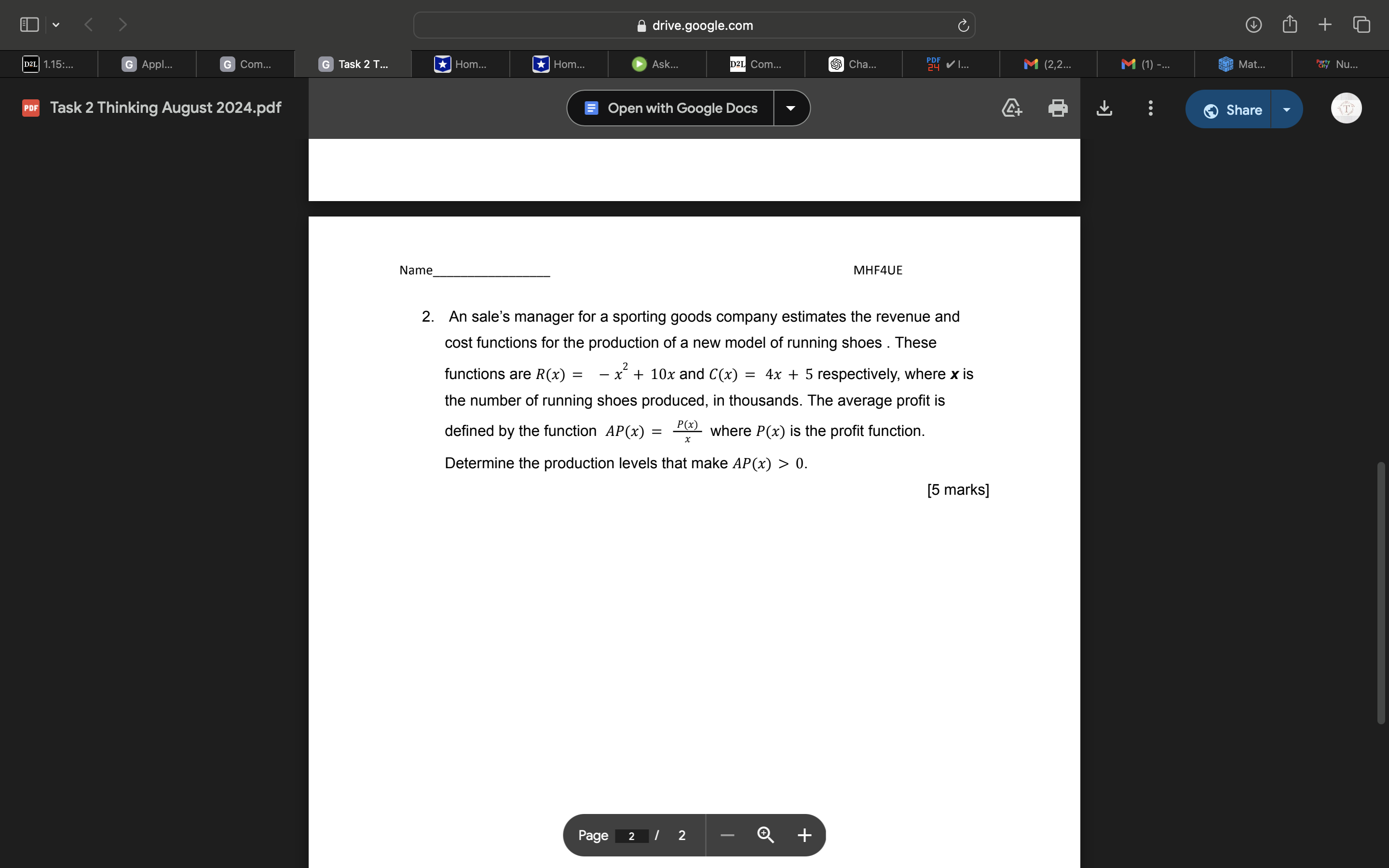Open the Share button dropdown arrow
The width and height of the screenshot is (1389, 868).
click(1287, 109)
